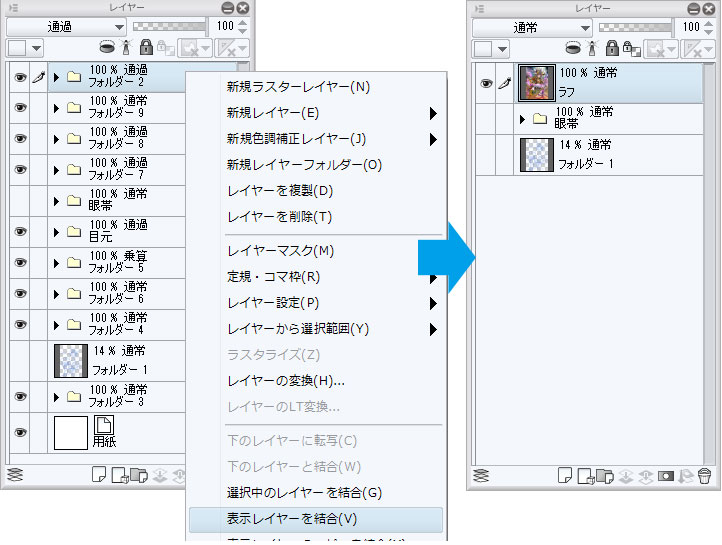The width and height of the screenshot is (722, 545).
Task: Open blend mode dropdown showing 通過
Action: pos(66,27)
